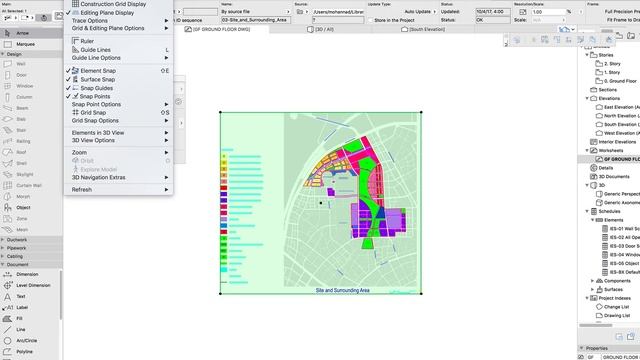Toggle Surface Snap menu option

(118, 80)
